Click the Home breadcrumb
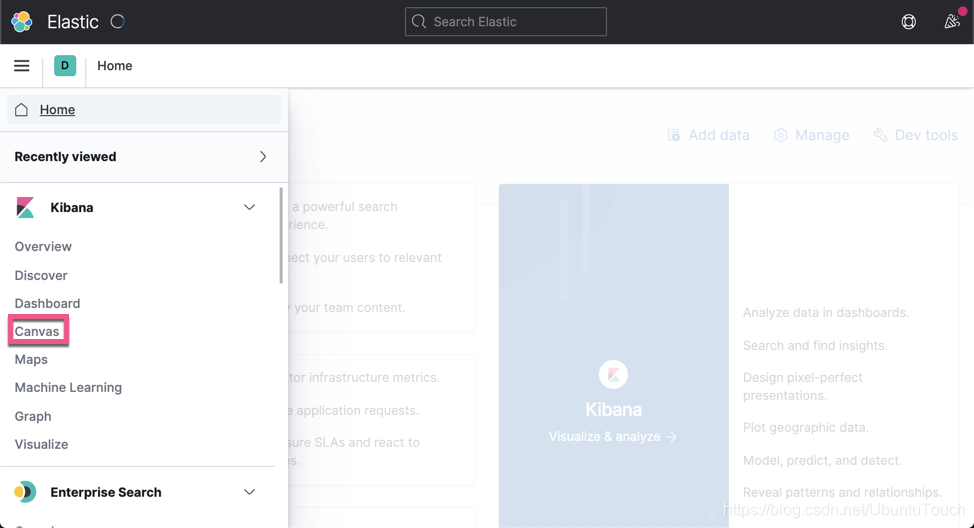 pos(114,66)
